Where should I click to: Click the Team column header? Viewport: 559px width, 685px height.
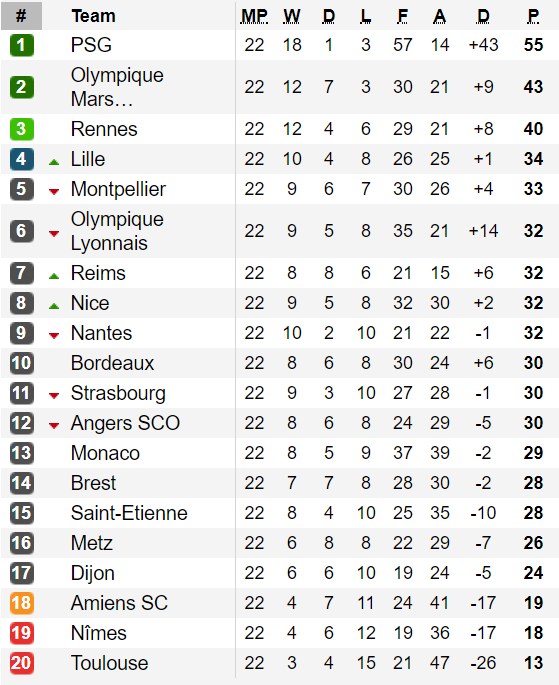[93, 16]
